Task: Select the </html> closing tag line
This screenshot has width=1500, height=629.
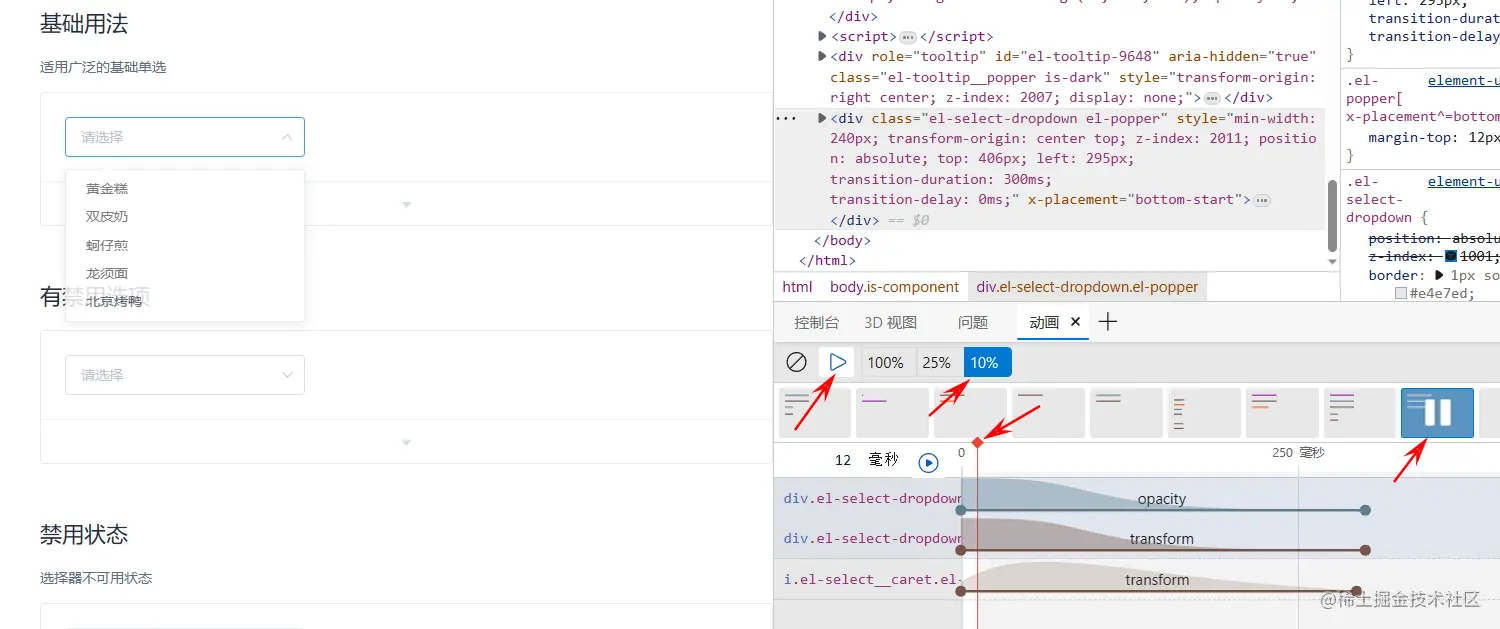Action: (x=828, y=260)
